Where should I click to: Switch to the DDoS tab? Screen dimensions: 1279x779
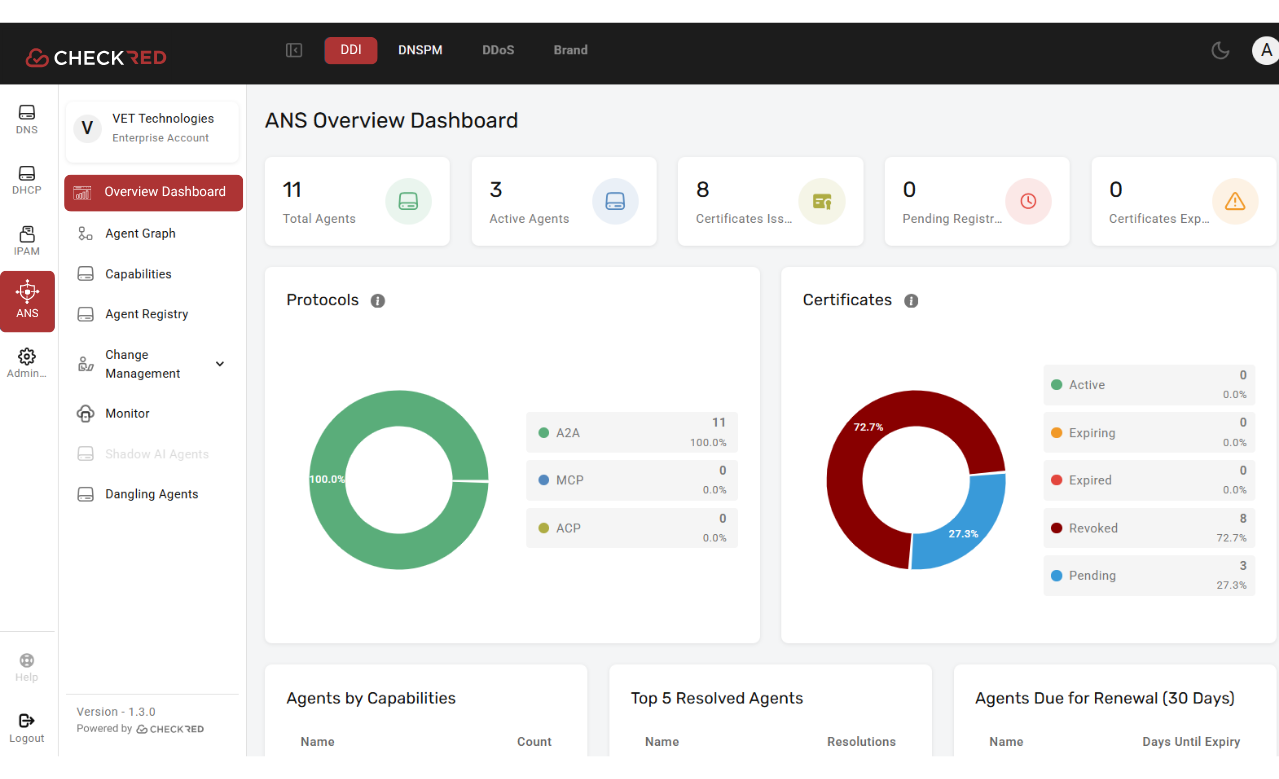498,50
